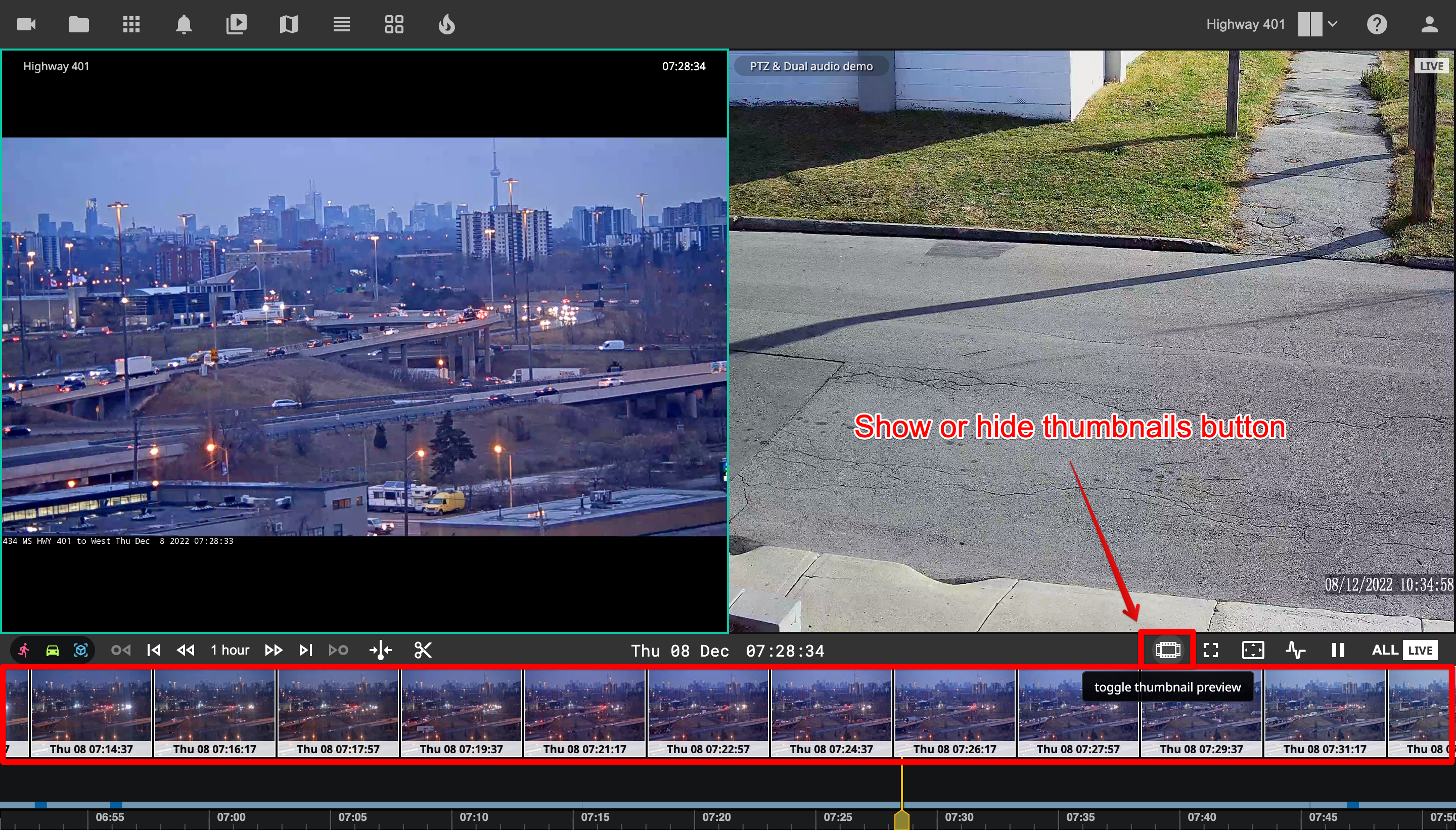Open thumbnail Thu 08 07:14:37

91,713
